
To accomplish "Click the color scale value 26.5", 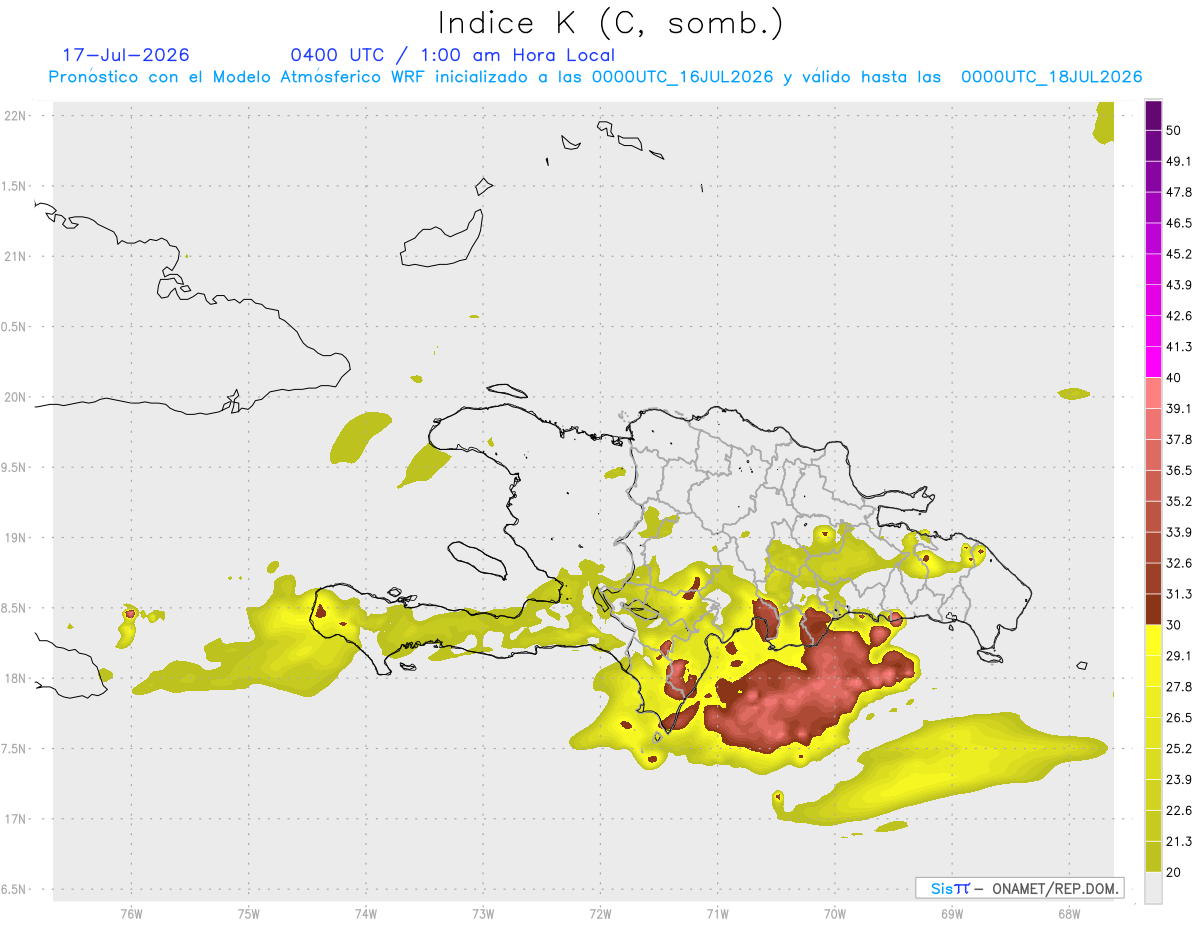I will 1178,718.
